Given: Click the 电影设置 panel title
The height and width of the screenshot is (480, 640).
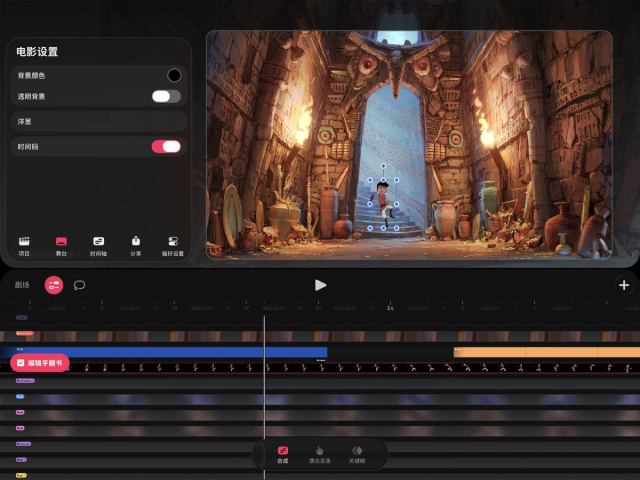Looking at the screenshot, I should point(37,52).
